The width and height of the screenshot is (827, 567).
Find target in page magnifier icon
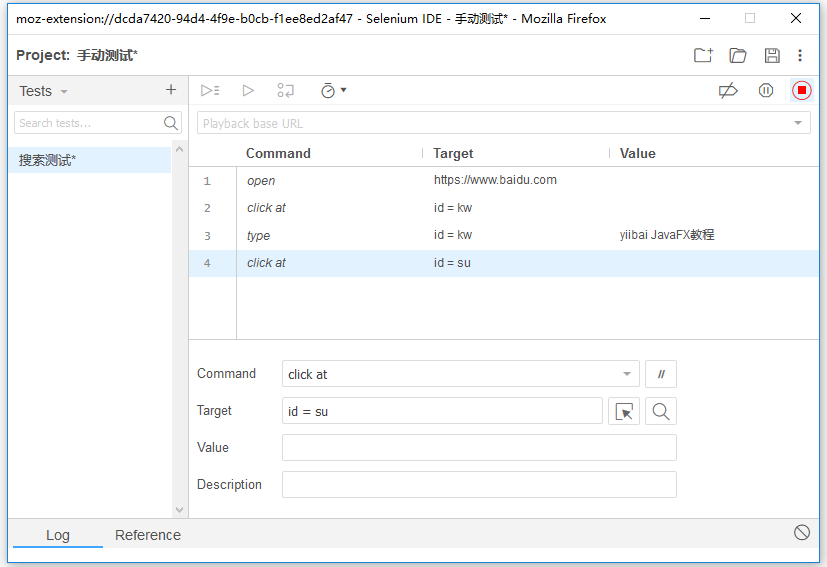point(661,411)
